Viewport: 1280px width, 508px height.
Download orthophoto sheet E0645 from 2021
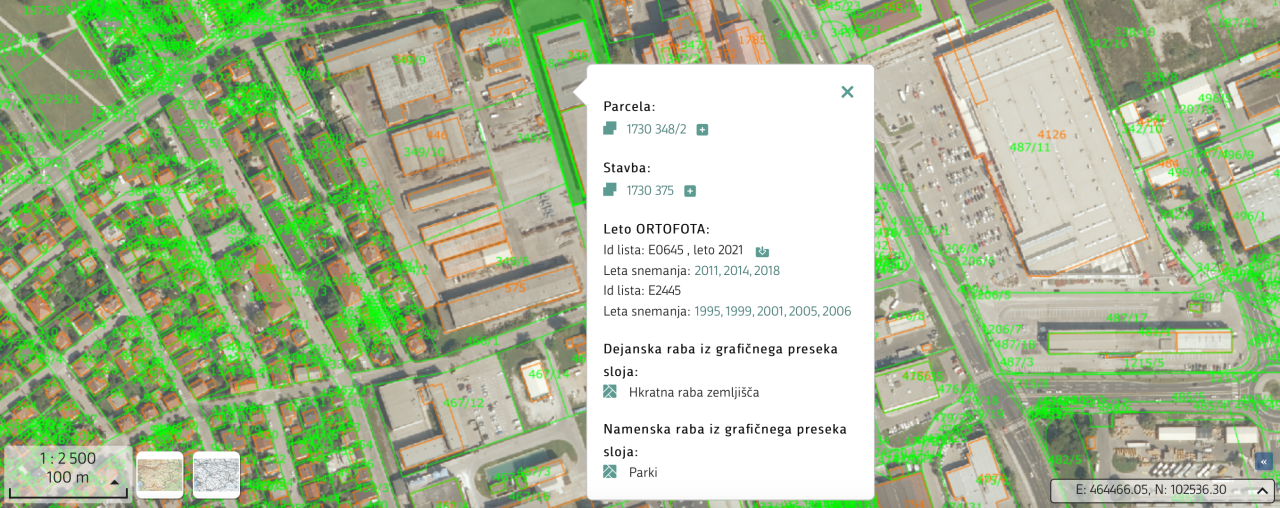click(x=762, y=251)
